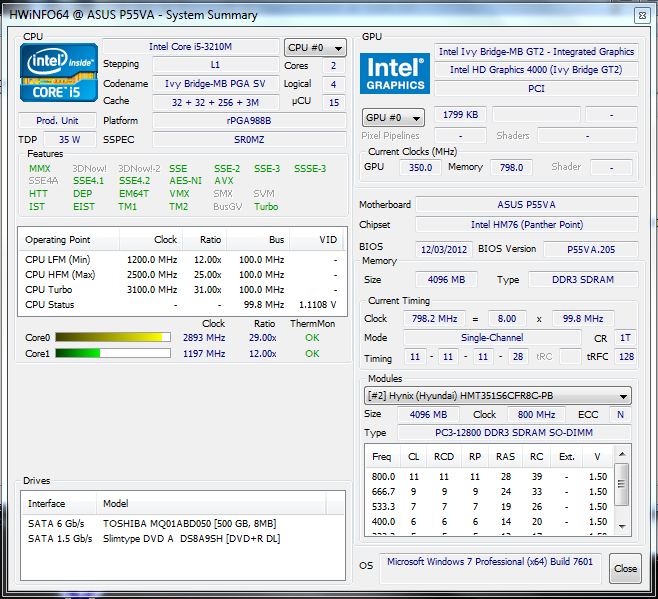Click the Interface column header in Drives
The width and height of the screenshot is (658, 599).
click(x=59, y=503)
